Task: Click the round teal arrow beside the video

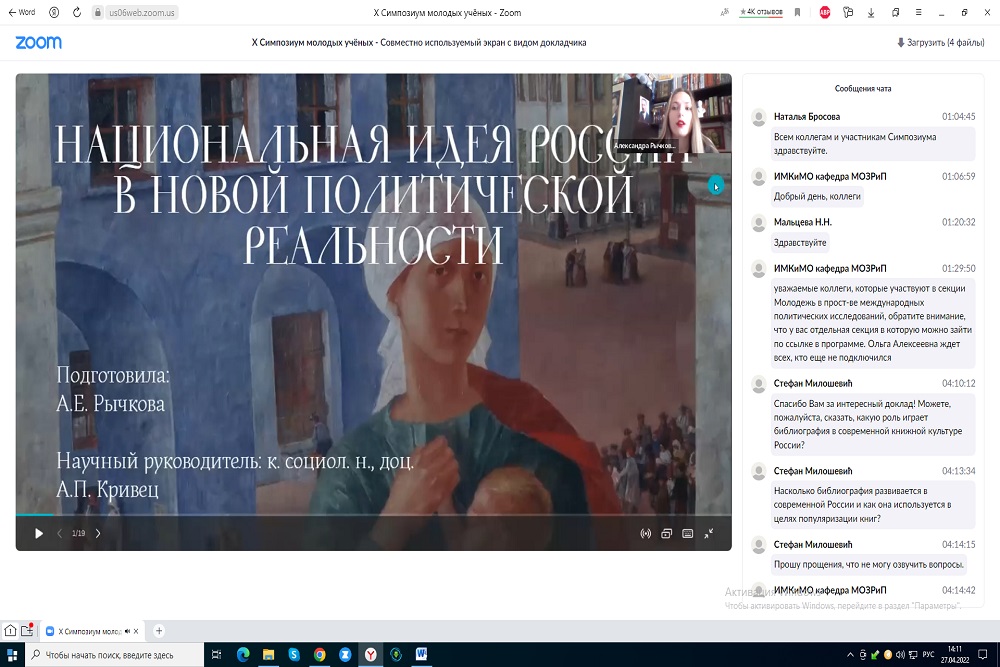Action: pos(715,185)
